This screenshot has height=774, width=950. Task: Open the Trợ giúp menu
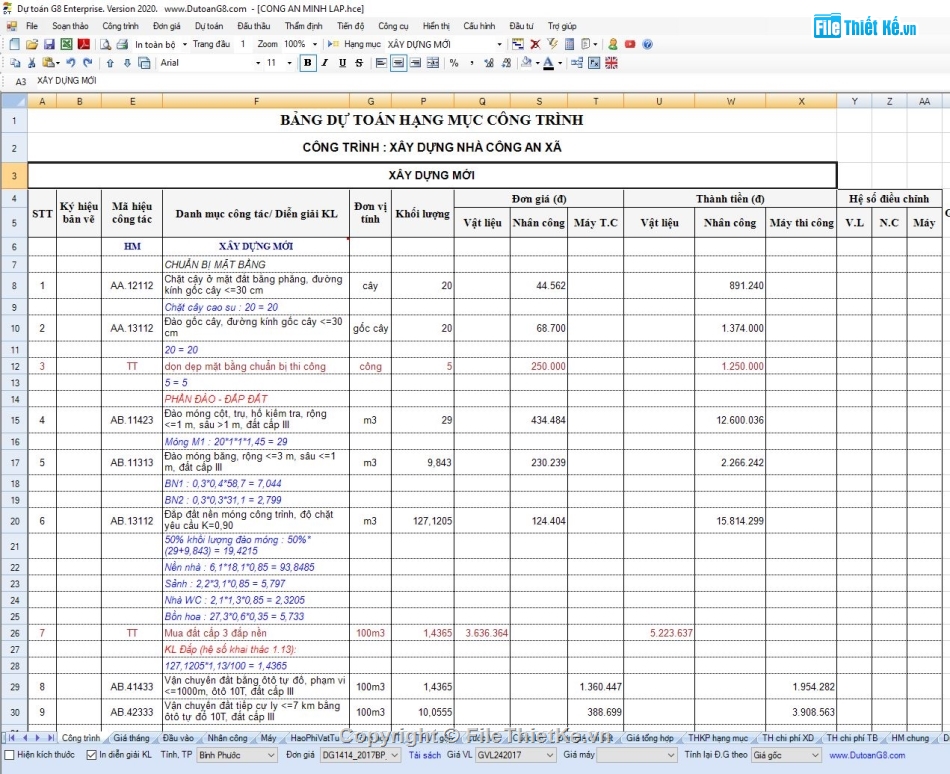coord(562,26)
